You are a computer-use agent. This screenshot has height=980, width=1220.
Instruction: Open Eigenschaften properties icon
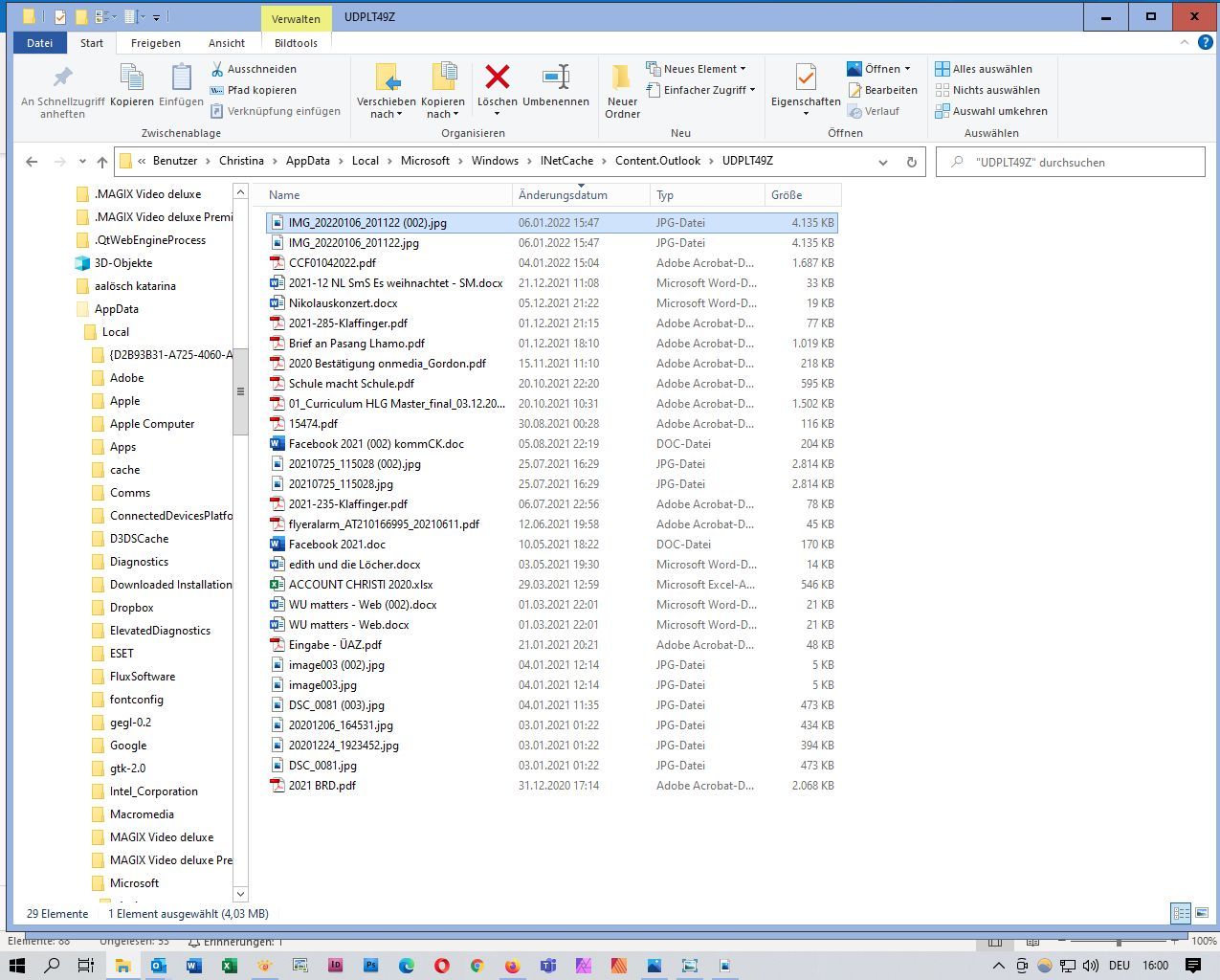[x=805, y=78]
